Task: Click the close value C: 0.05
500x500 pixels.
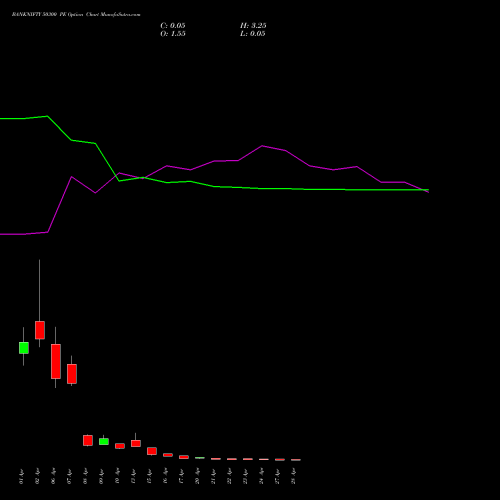Action: pos(173,26)
